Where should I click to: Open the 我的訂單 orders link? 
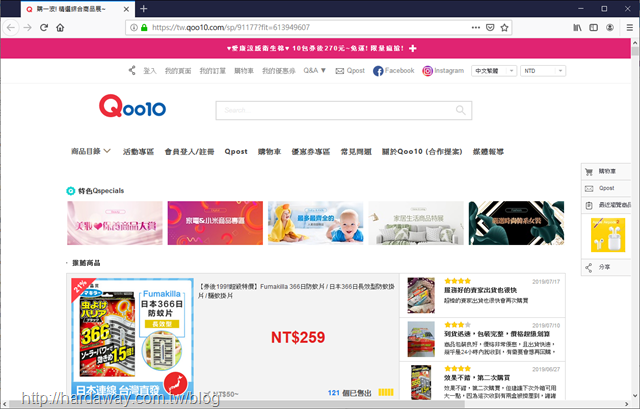(212, 71)
